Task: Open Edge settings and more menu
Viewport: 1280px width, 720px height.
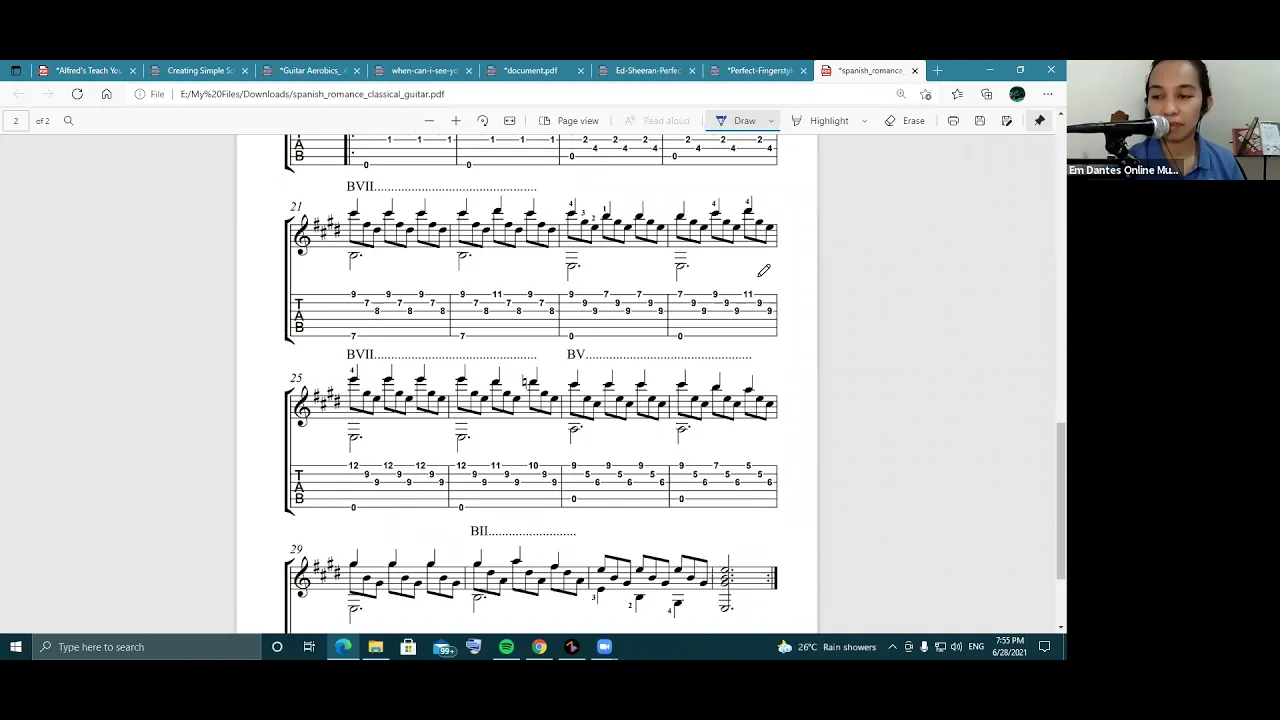Action: (1047, 94)
